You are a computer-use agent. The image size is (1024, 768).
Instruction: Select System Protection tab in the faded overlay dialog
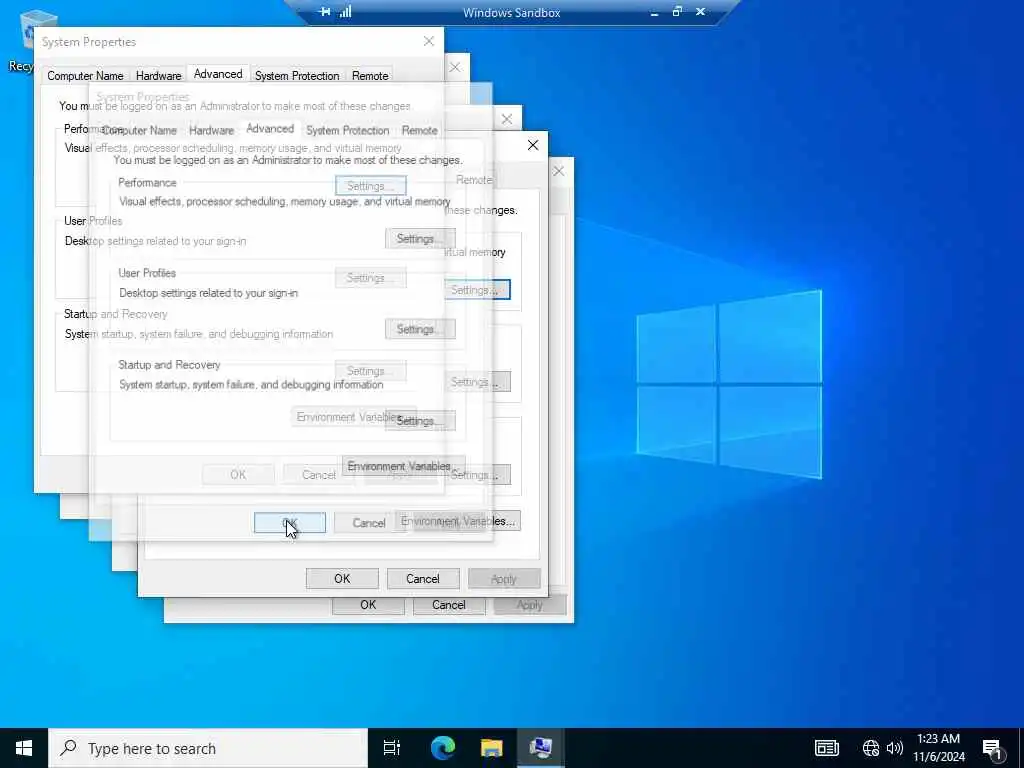coord(347,131)
